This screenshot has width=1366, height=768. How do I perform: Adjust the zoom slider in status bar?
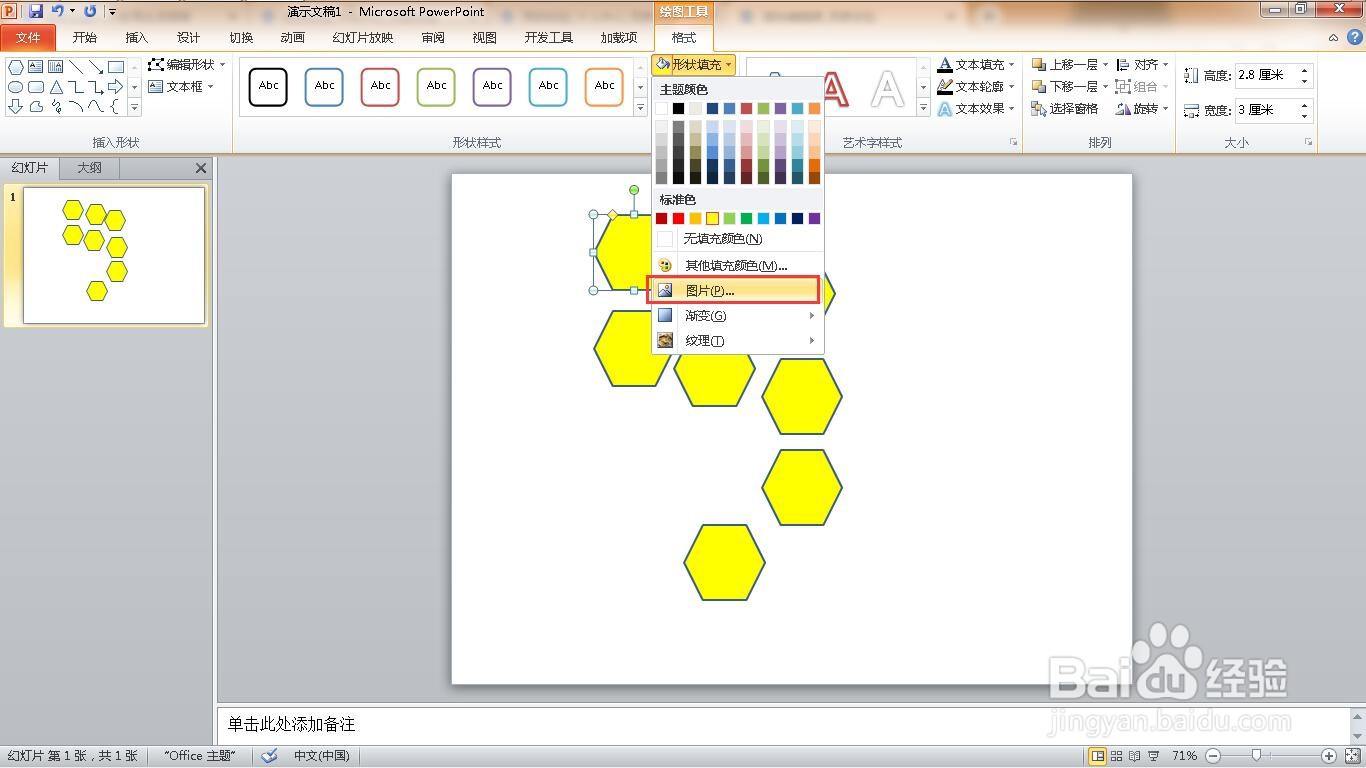[1257, 756]
